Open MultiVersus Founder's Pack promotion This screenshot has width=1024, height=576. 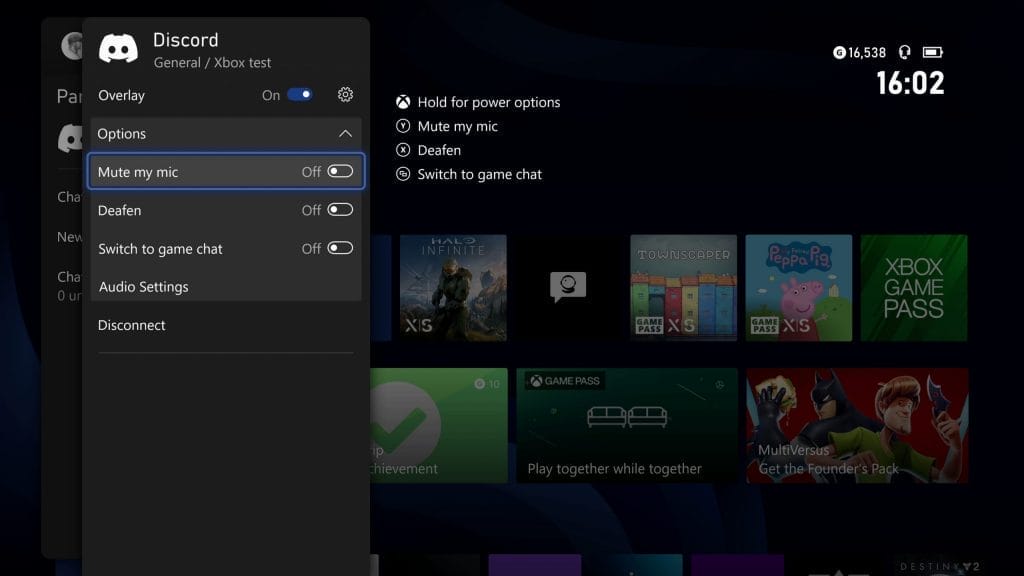coord(857,425)
